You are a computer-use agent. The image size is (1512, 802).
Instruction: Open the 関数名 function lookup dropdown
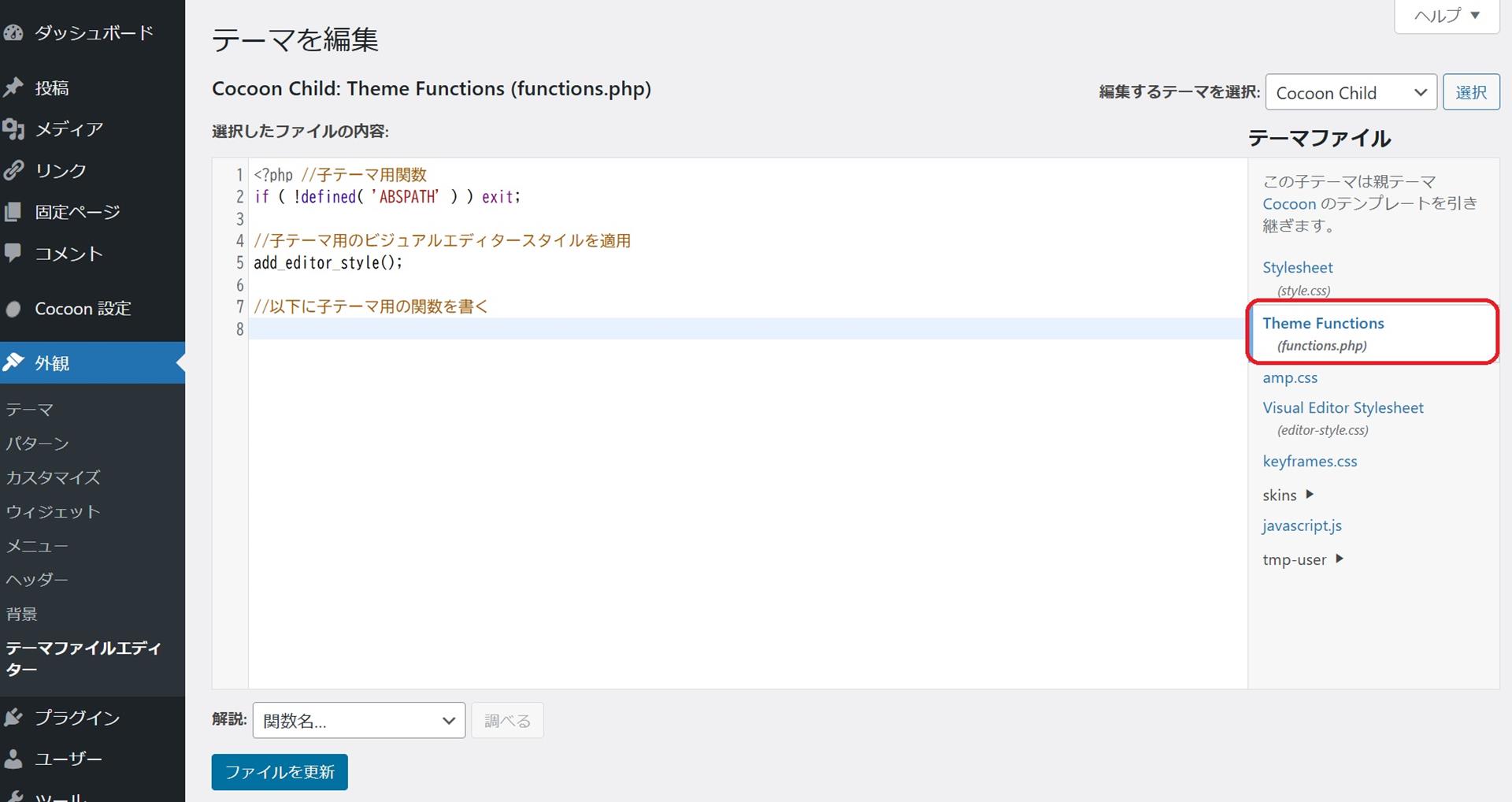(x=358, y=721)
